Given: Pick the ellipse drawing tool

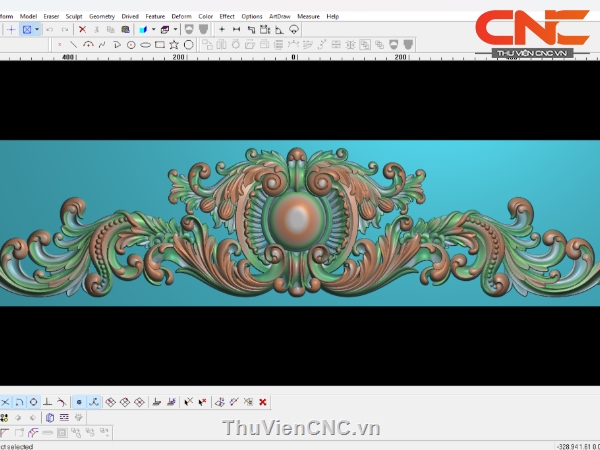Looking at the screenshot, I should [x=146, y=45].
